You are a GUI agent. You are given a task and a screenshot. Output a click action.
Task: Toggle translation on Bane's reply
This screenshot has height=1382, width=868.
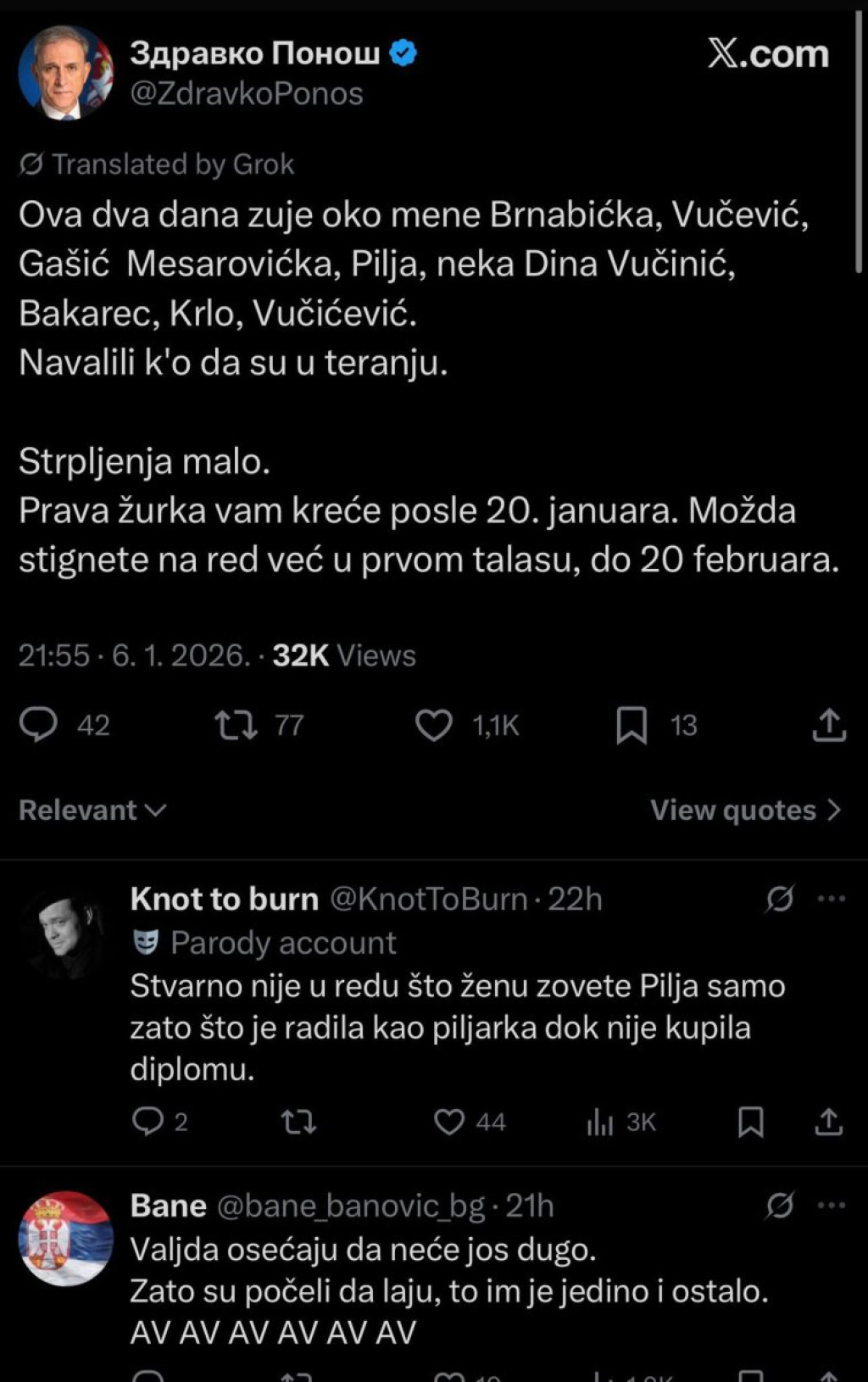[779, 1205]
